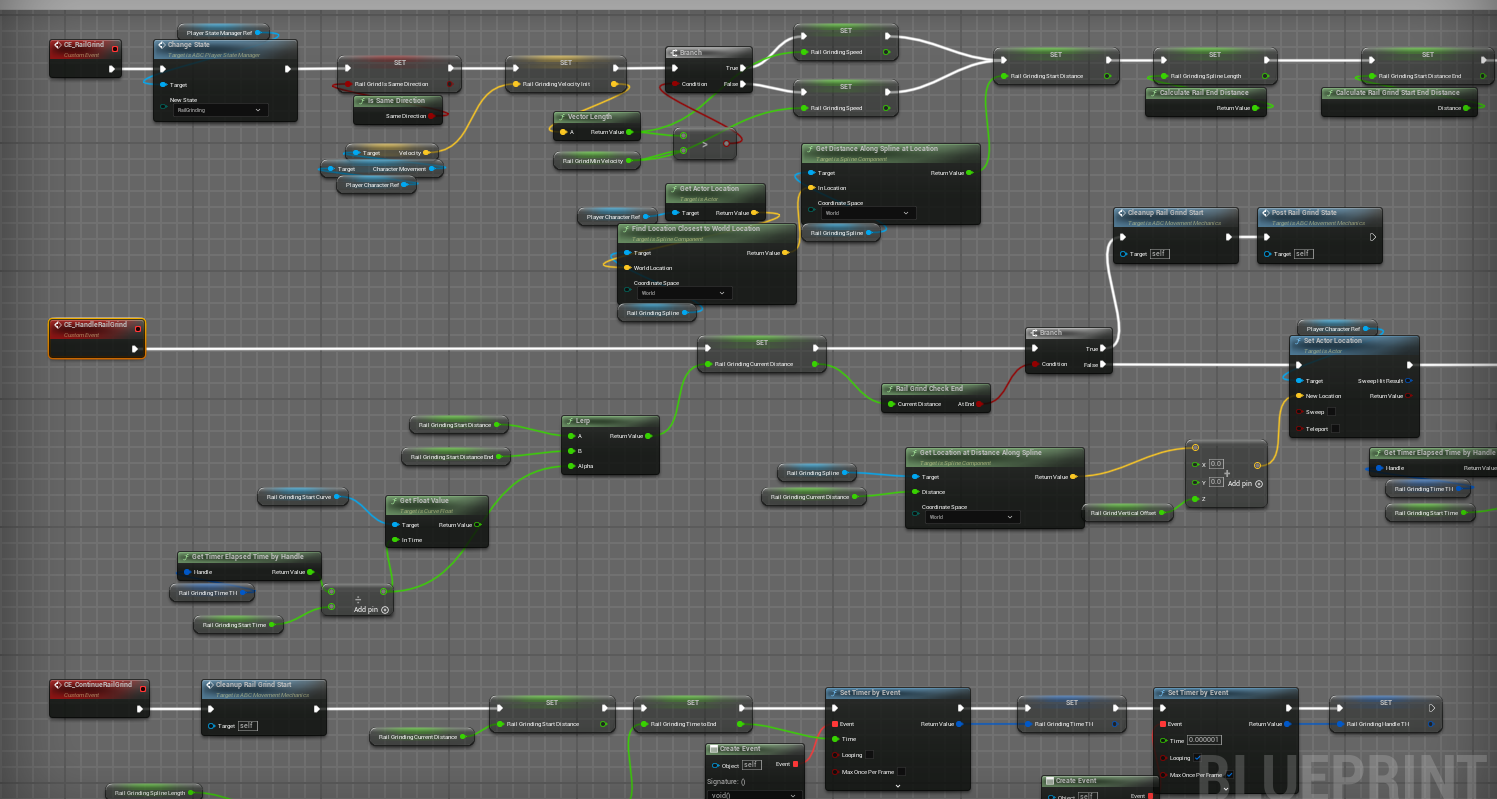Open the Create Event signature void() dropdown
Screen dimensions: 1497x799
point(755,795)
